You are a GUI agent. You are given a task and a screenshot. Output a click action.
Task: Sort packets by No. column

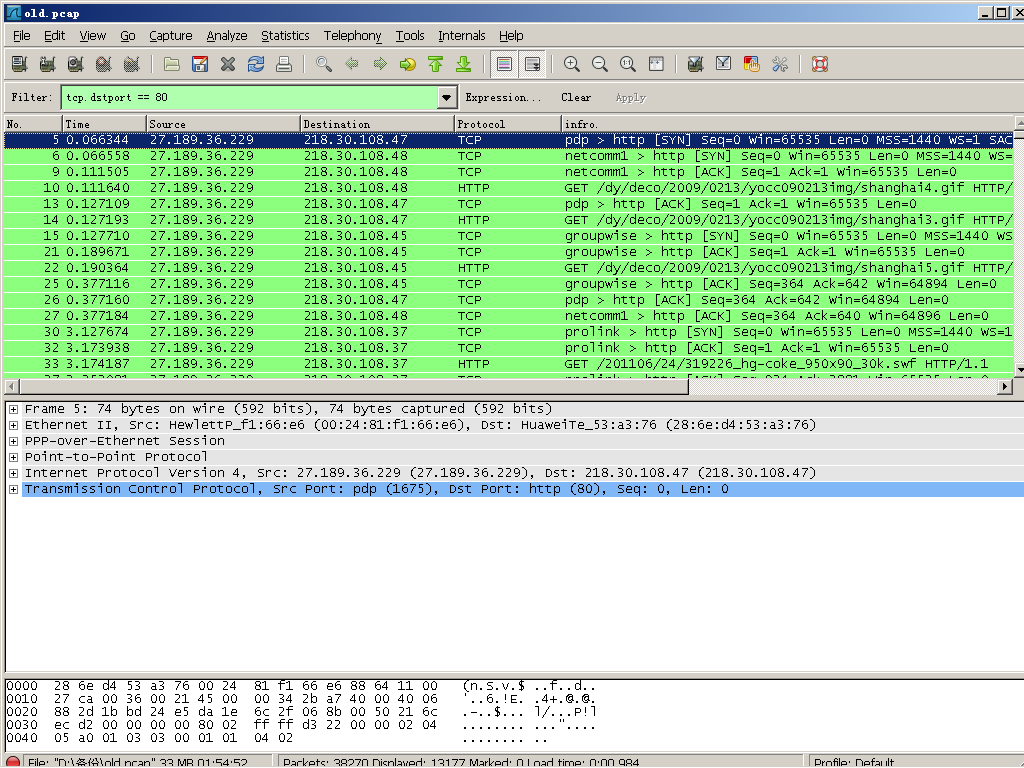33,123
